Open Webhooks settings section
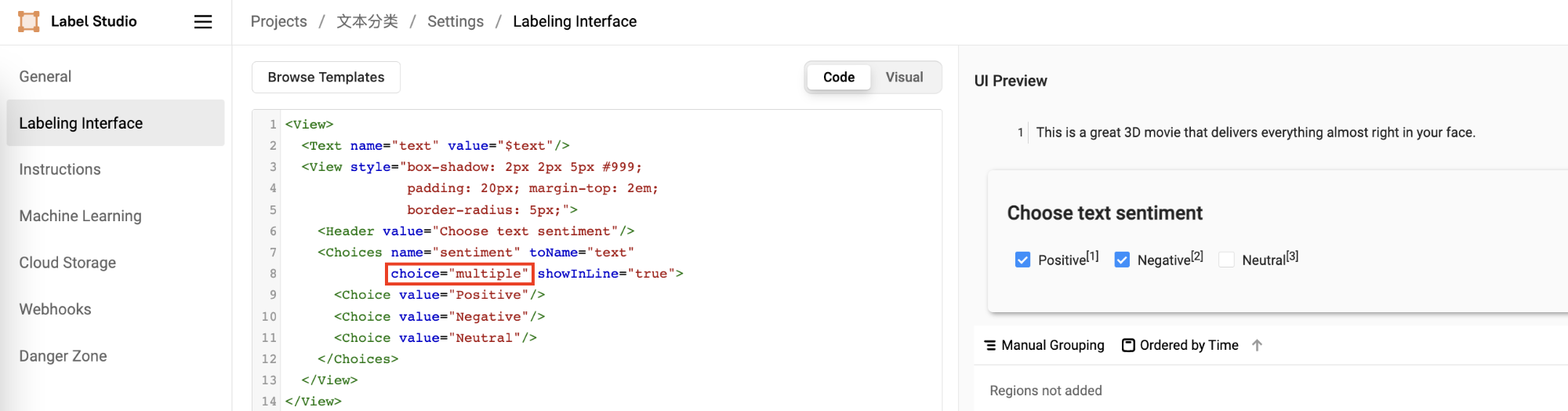 click(115, 309)
